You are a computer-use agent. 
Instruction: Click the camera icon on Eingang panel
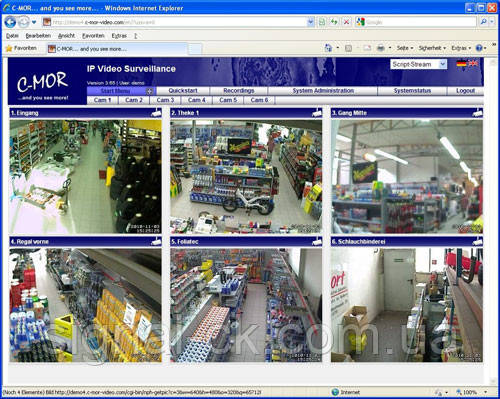click(x=156, y=113)
